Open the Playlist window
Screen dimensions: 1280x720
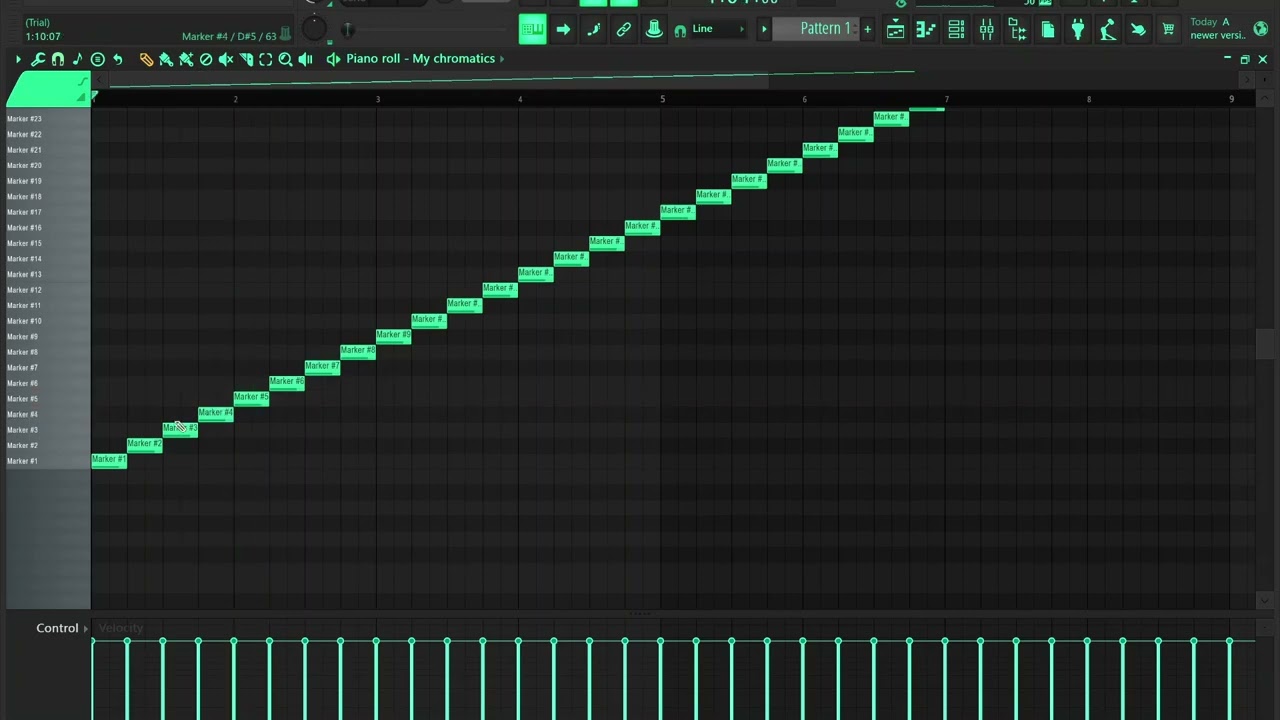(895, 30)
